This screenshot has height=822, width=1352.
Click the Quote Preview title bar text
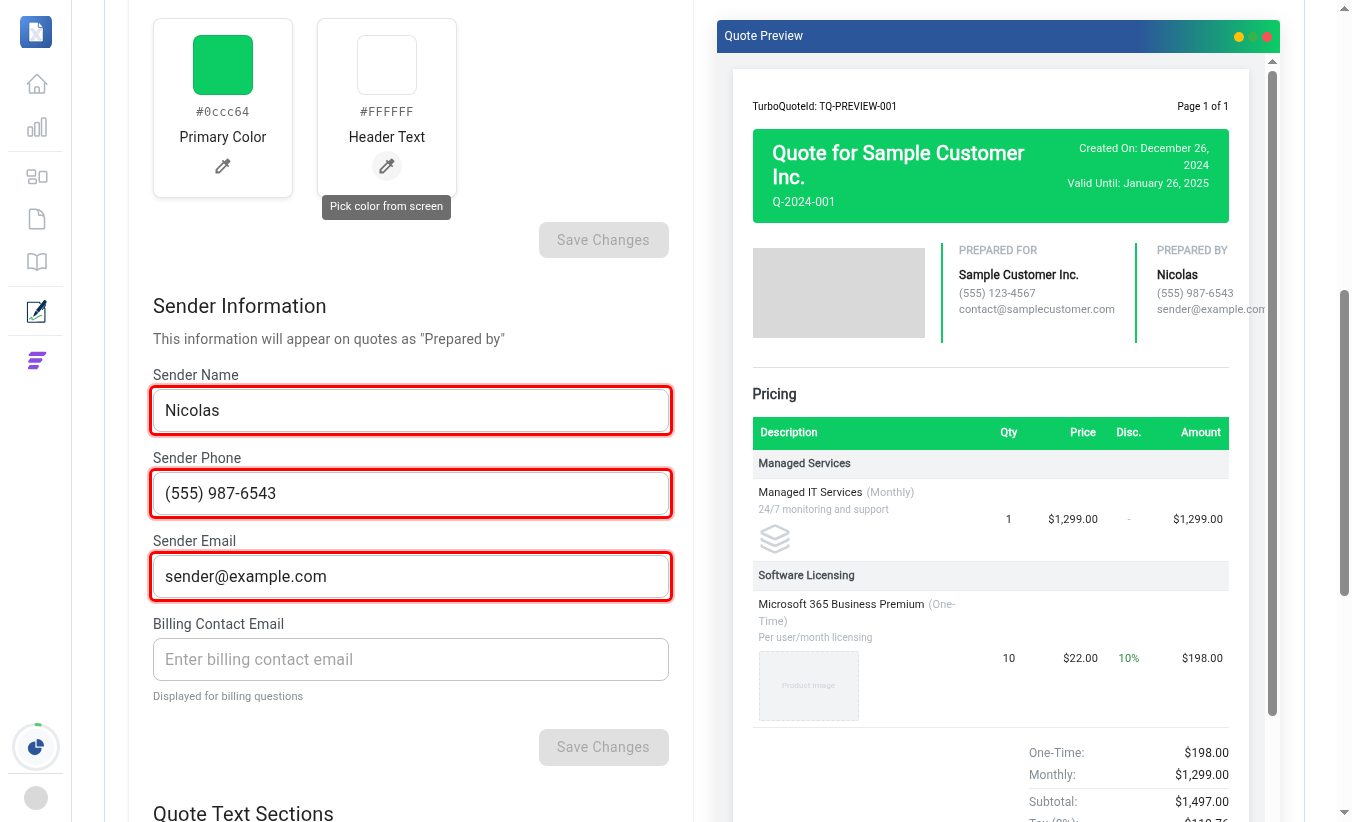(x=764, y=36)
